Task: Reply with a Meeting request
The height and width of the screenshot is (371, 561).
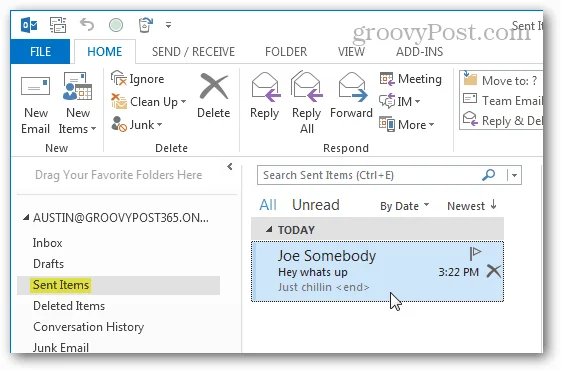Action: pos(410,79)
